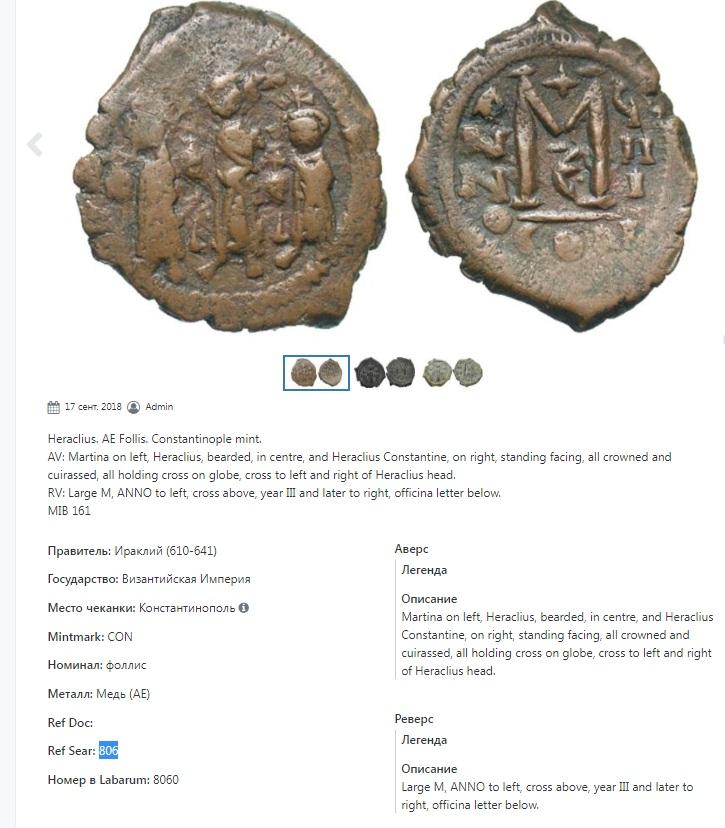The width and height of the screenshot is (725, 828).
Task: Click the Реверс section heading
Action: 414,719
